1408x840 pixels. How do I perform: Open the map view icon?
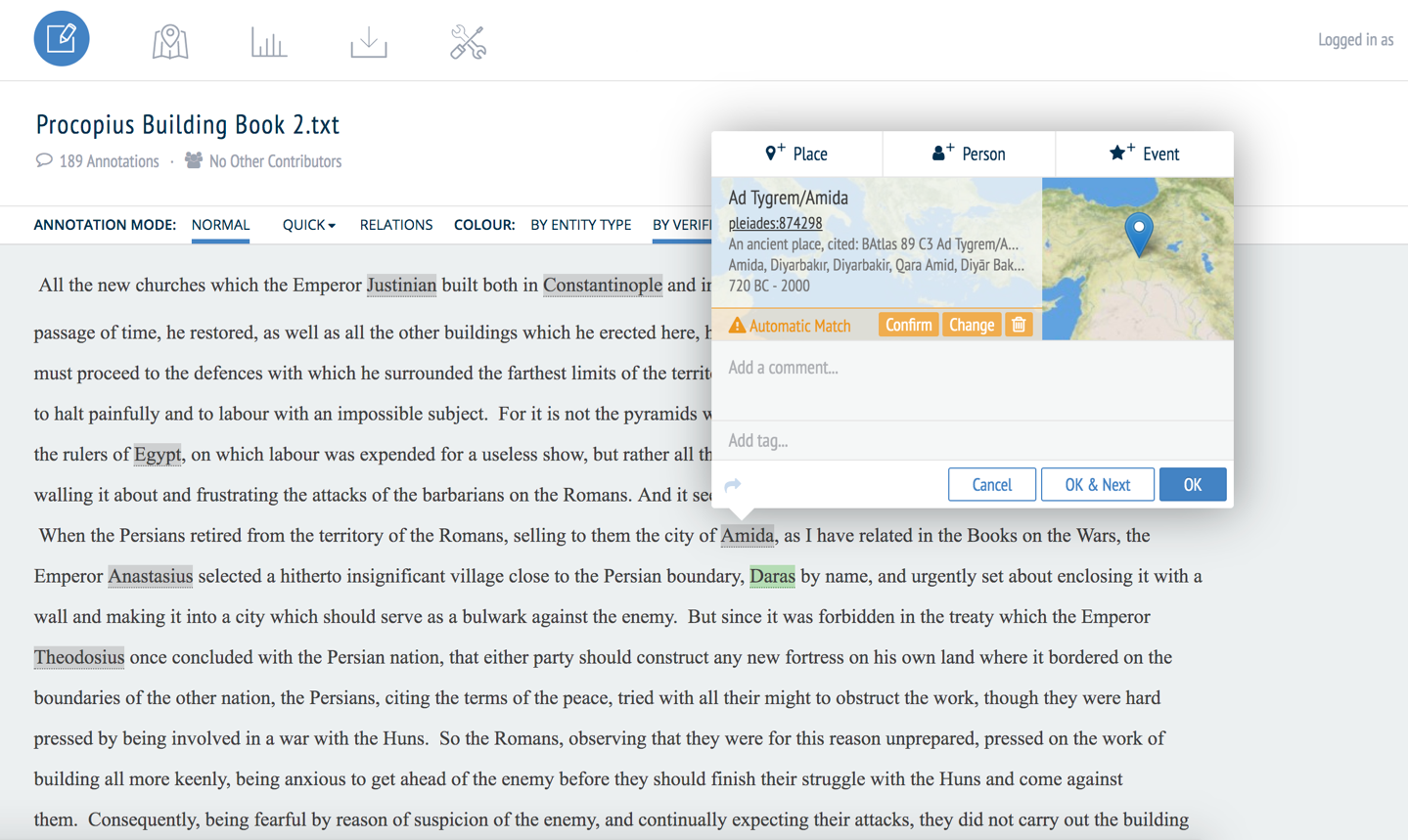[170, 42]
